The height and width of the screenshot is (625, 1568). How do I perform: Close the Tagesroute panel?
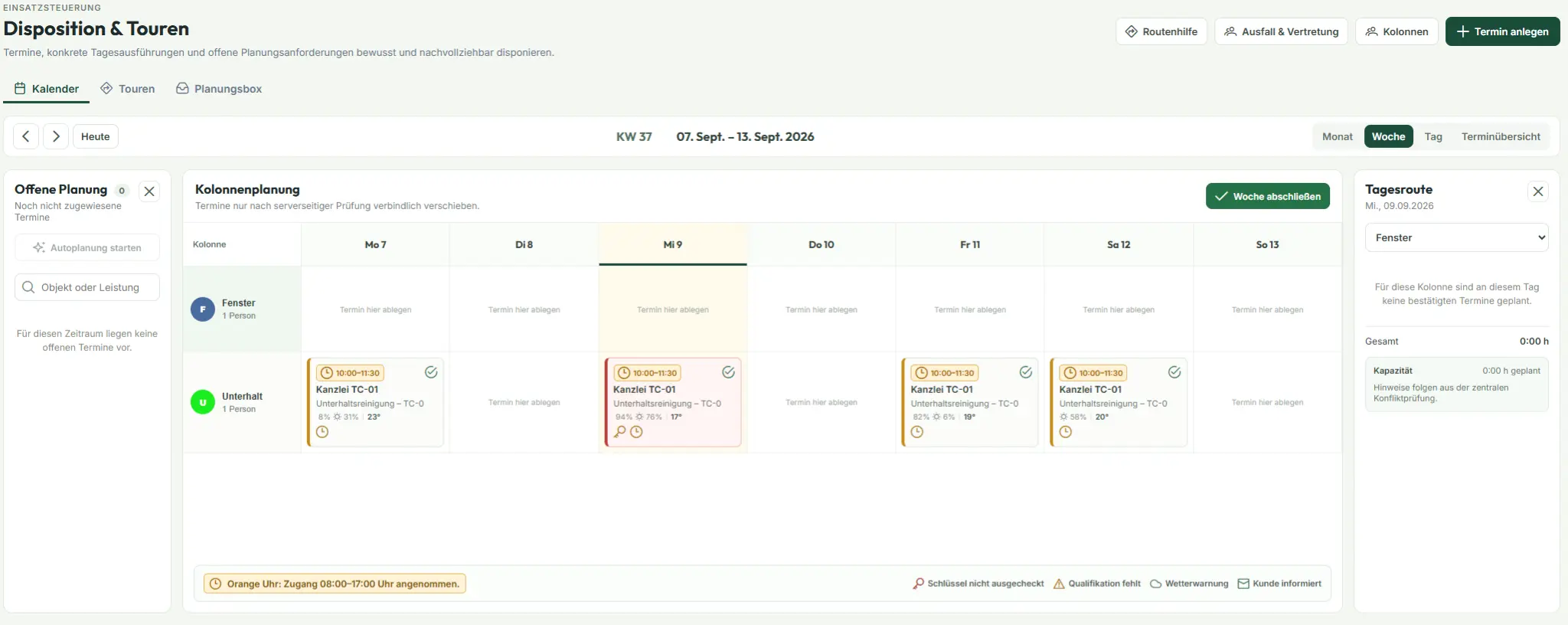click(x=1538, y=191)
